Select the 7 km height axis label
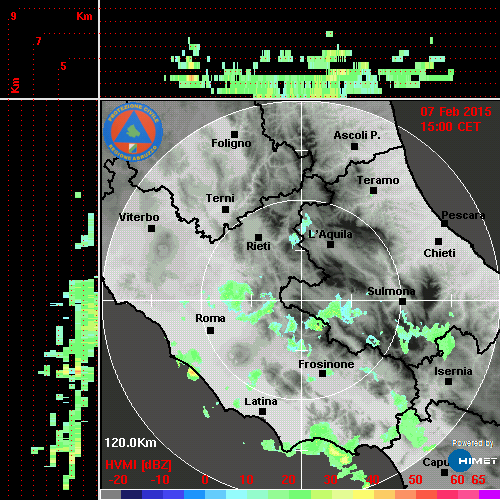Screen dimensions: 500x500 [39, 41]
